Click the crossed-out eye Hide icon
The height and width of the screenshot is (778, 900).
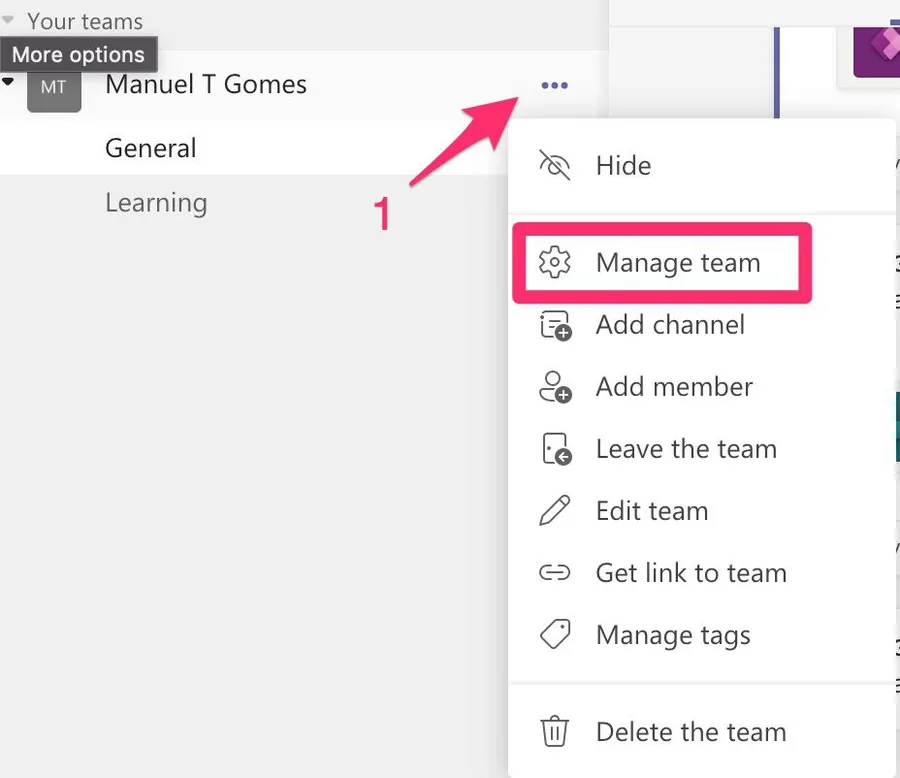554,166
